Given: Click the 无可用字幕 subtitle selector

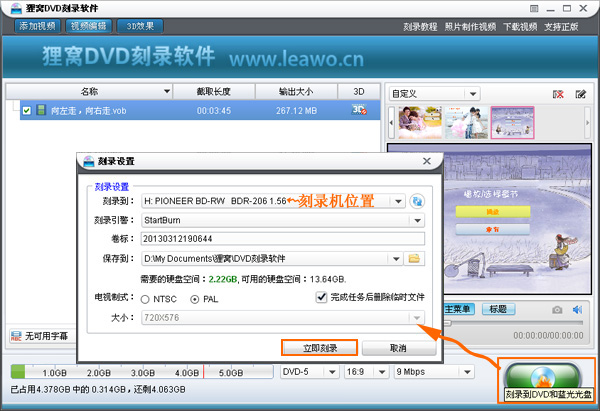Looking at the screenshot, I should [41, 336].
